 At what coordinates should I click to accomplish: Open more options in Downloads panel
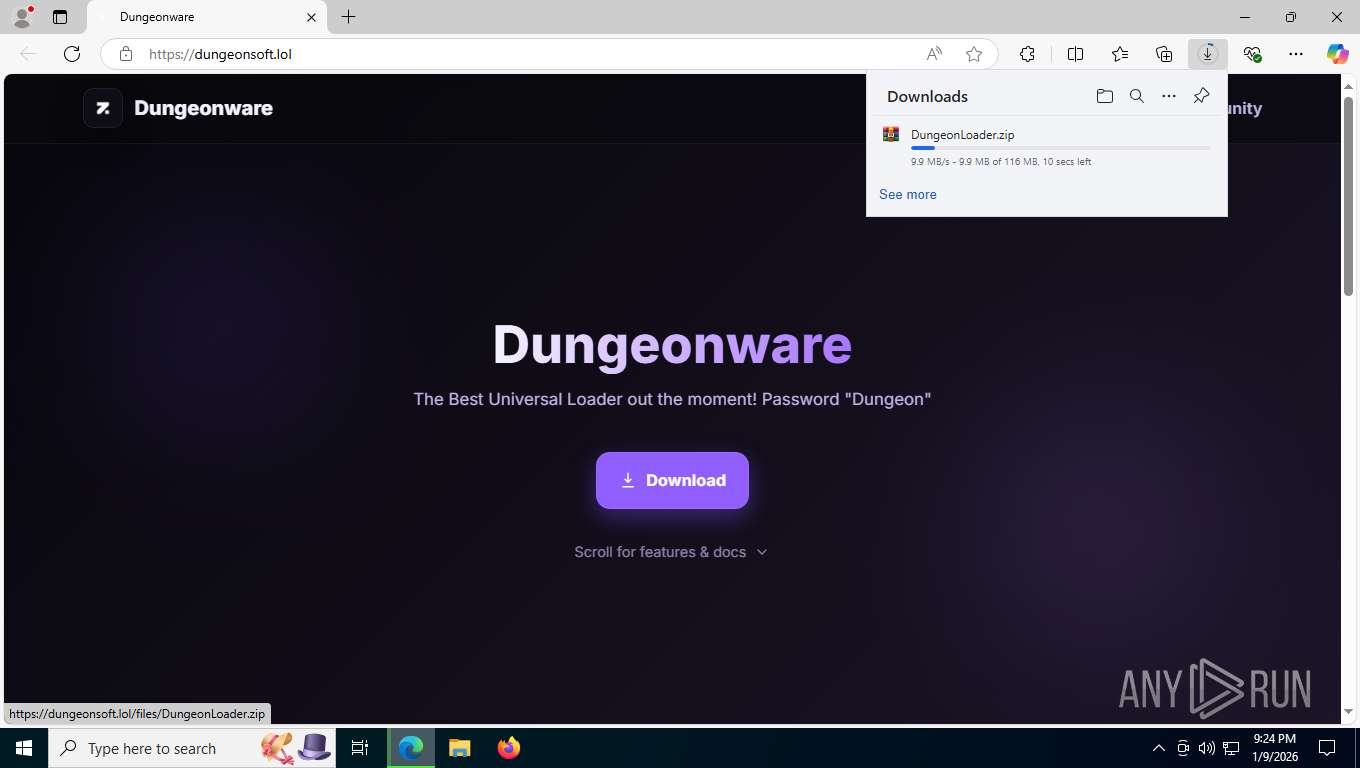(1169, 96)
